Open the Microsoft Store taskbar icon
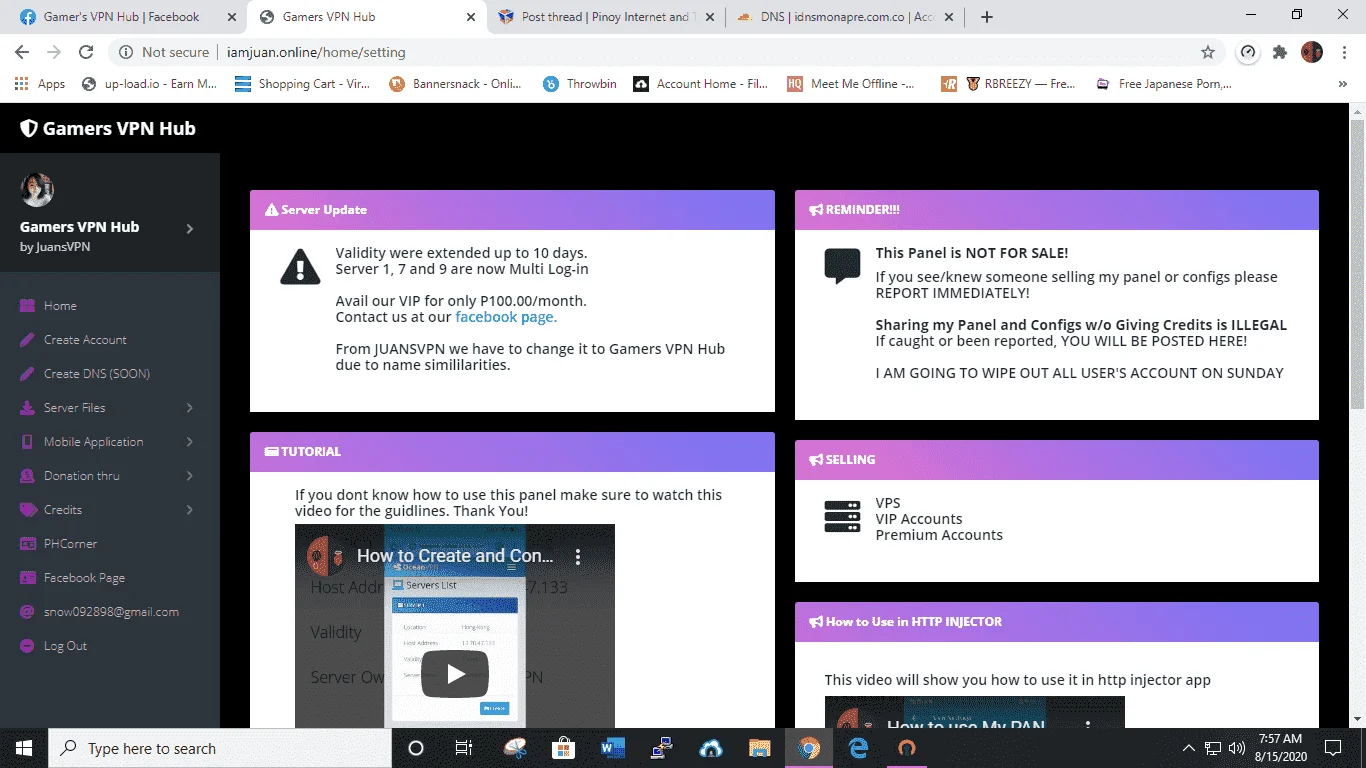The width and height of the screenshot is (1366, 768). (x=564, y=748)
